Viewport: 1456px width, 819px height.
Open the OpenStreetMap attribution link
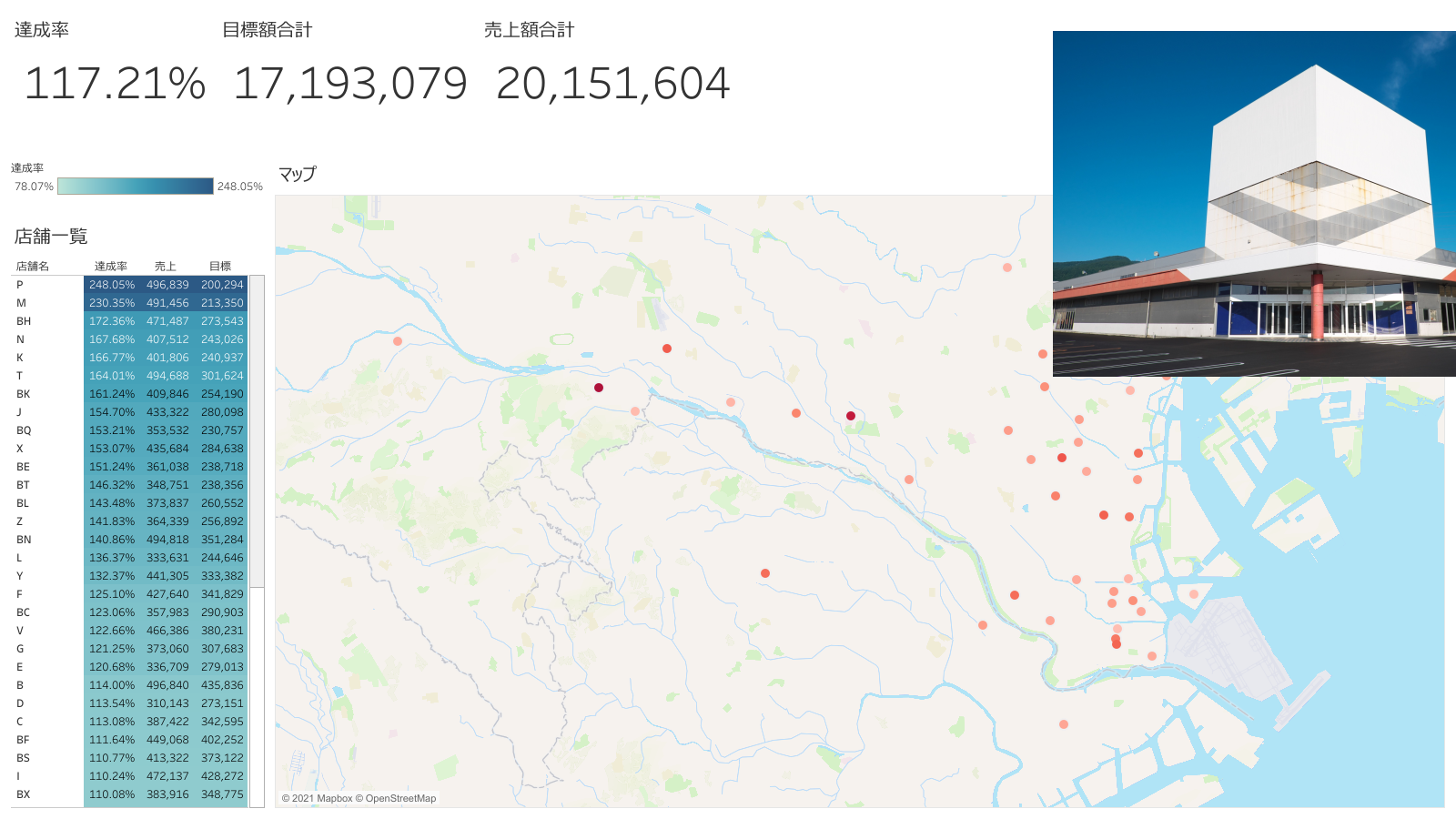click(x=400, y=799)
